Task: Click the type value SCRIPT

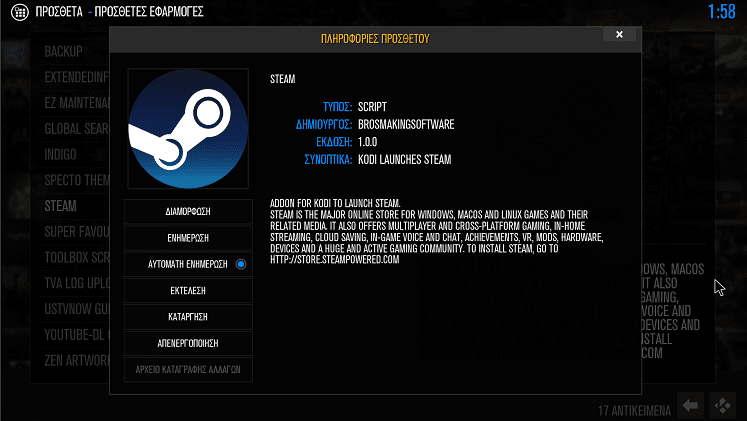Action: pos(372,107)
